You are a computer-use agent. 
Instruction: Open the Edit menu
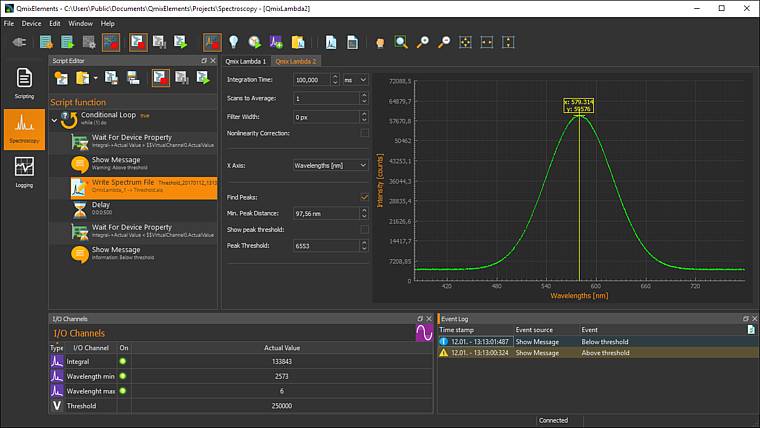[55, 23]
